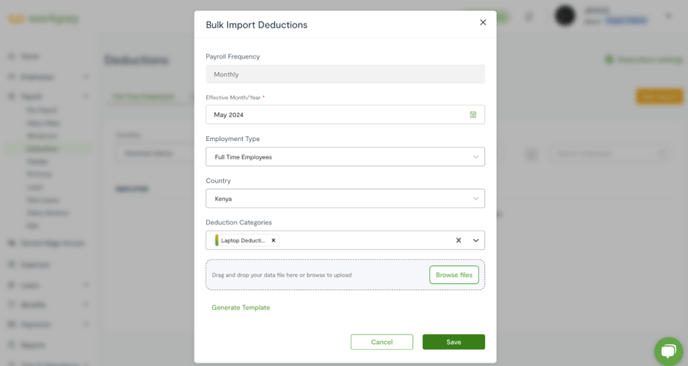Image resolution: width=688 pixels, height=366 pixels.
Task: Click the user profile avatar
Action: (565, 16)
